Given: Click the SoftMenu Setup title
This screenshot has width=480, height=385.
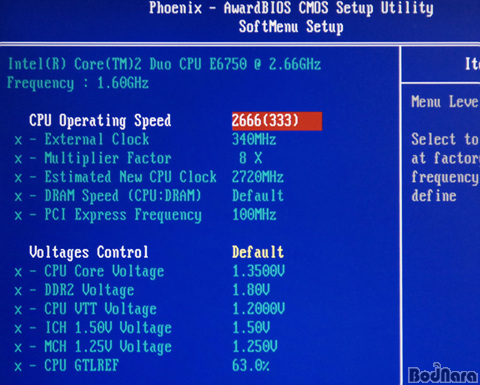Looking at the screenshot, I should click(x=291, y=27).
